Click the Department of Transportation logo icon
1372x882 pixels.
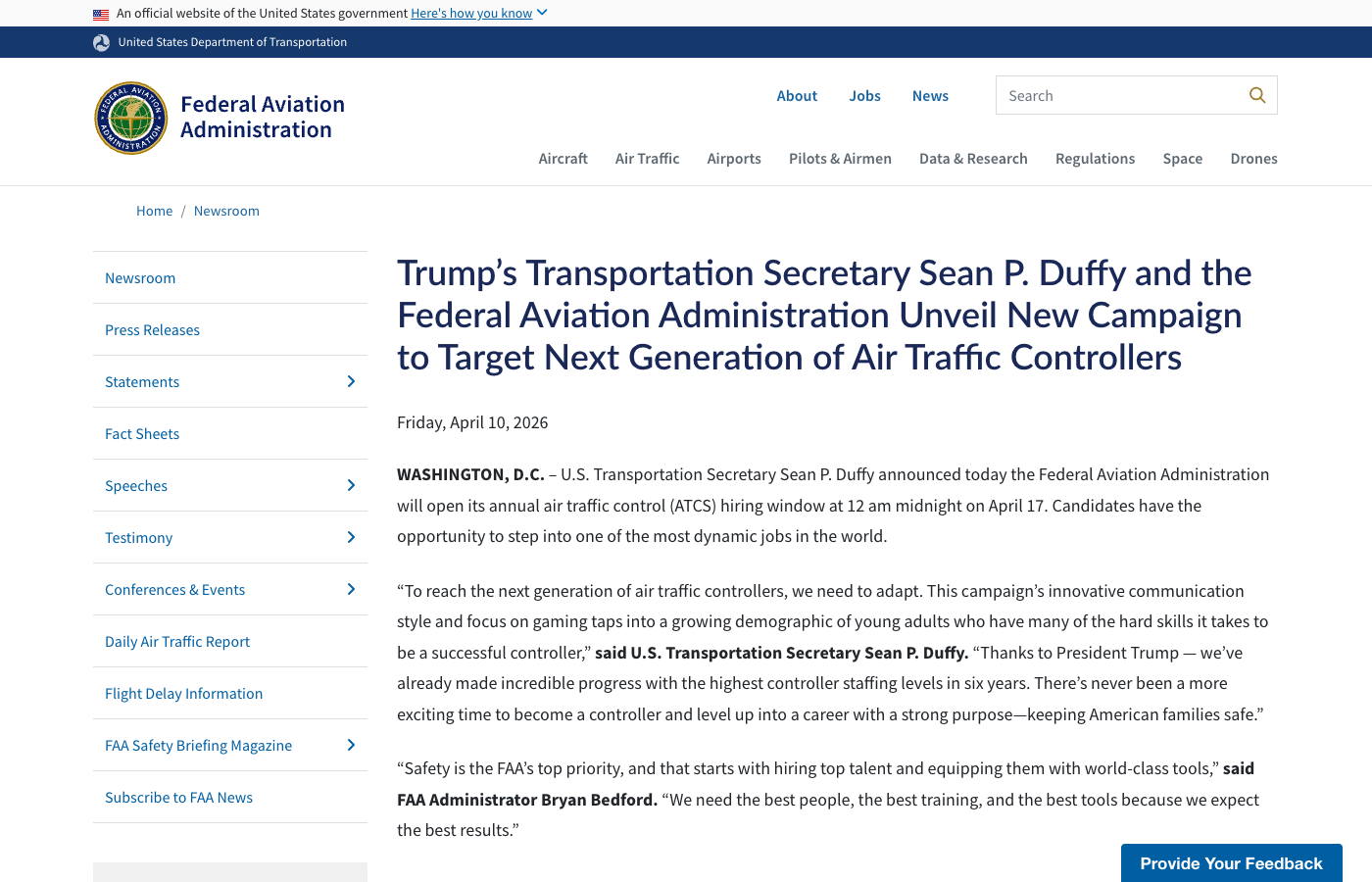tap(101, 42)
